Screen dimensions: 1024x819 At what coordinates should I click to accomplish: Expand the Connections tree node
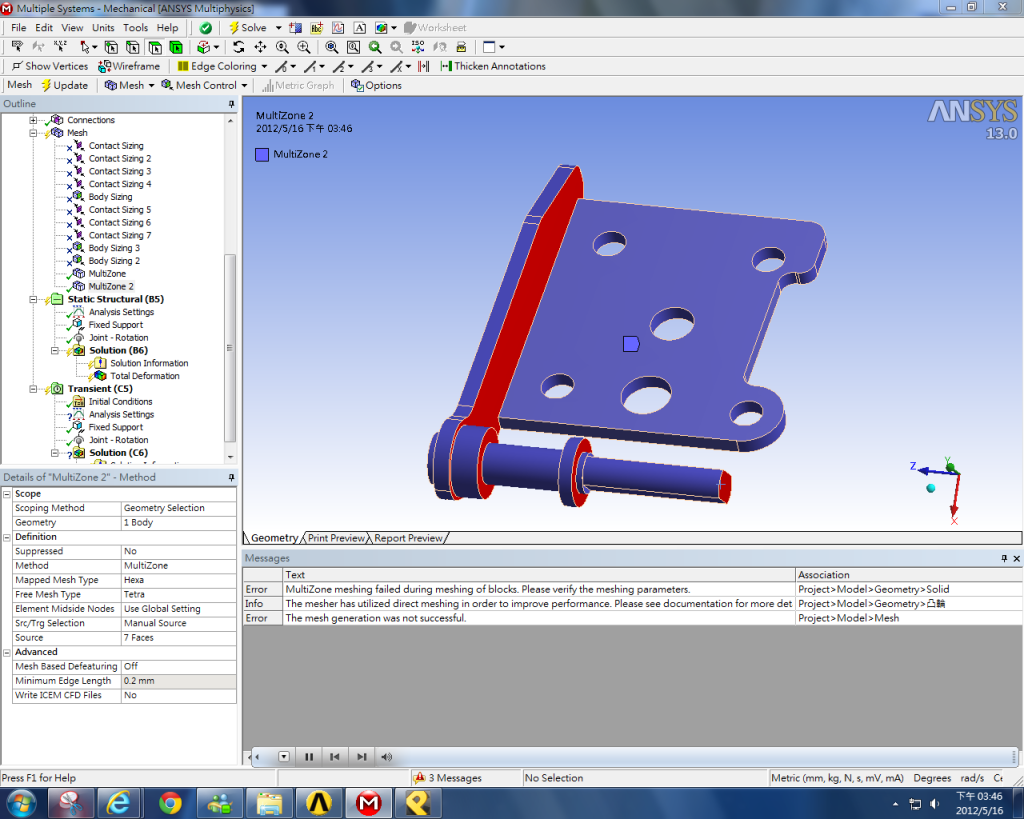(33, 120)
